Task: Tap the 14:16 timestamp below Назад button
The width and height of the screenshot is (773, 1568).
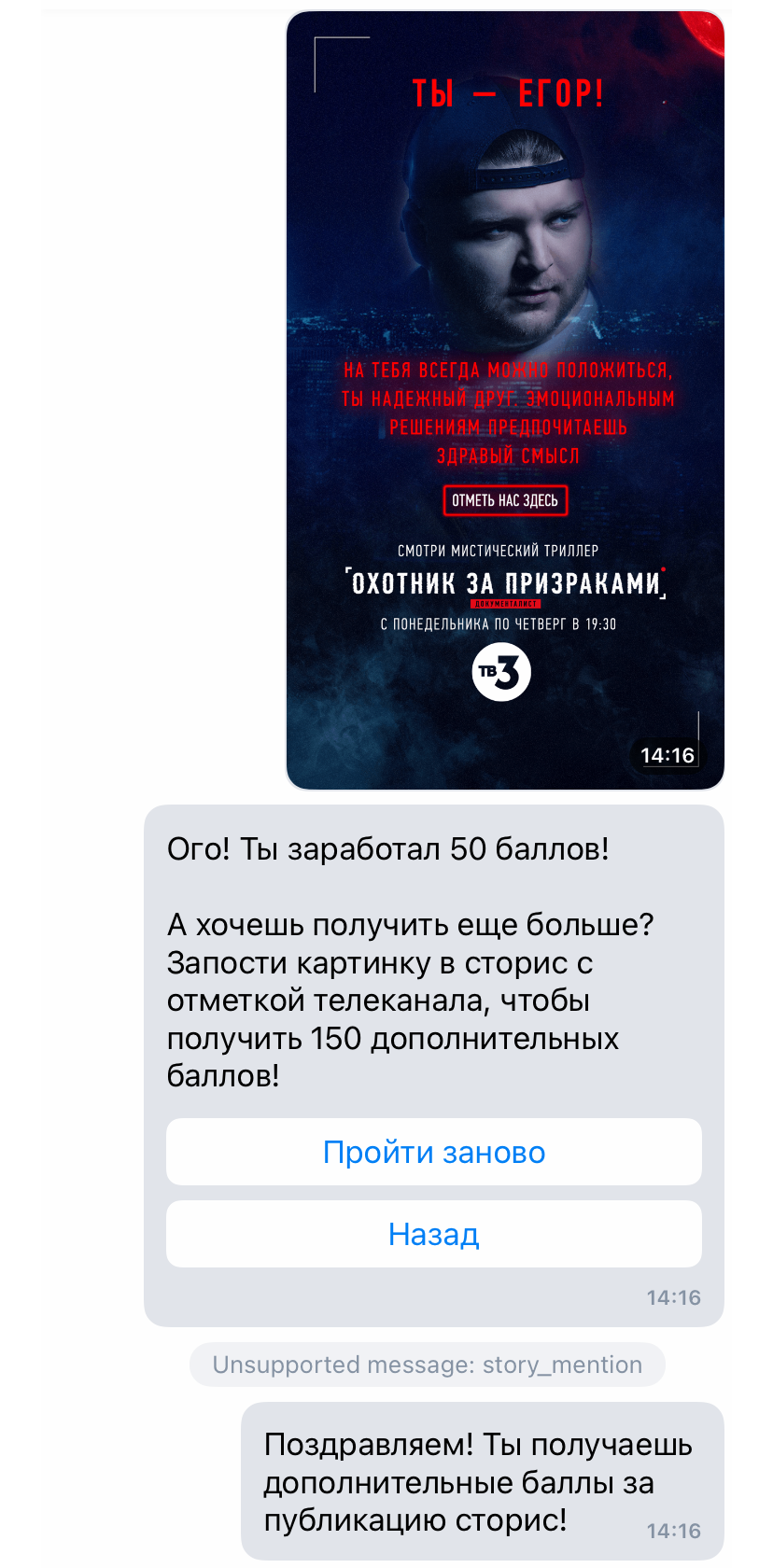Action: coord(673,1297)
